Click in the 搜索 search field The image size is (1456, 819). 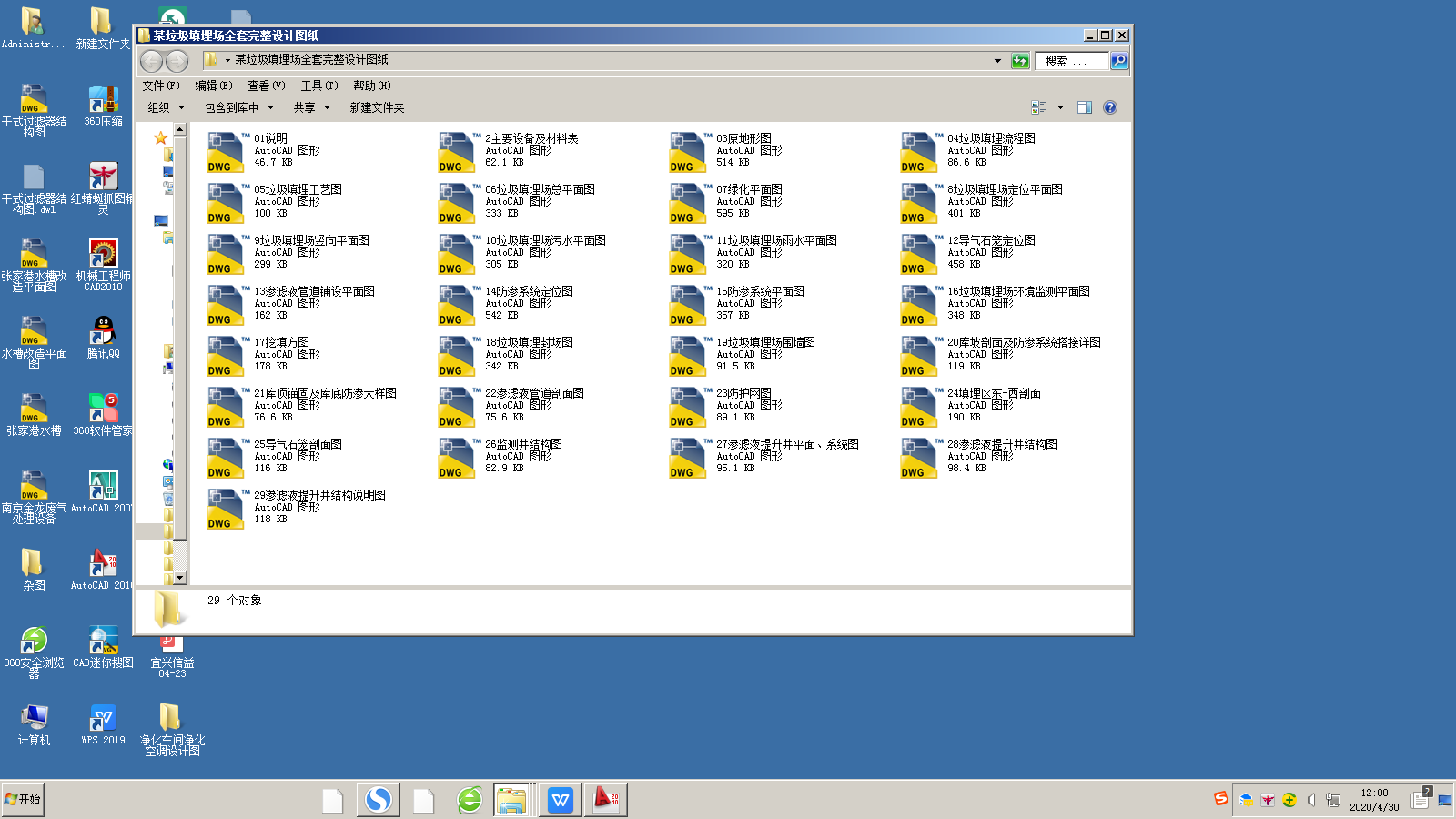pyautogui.click(x=1072, y=61)
